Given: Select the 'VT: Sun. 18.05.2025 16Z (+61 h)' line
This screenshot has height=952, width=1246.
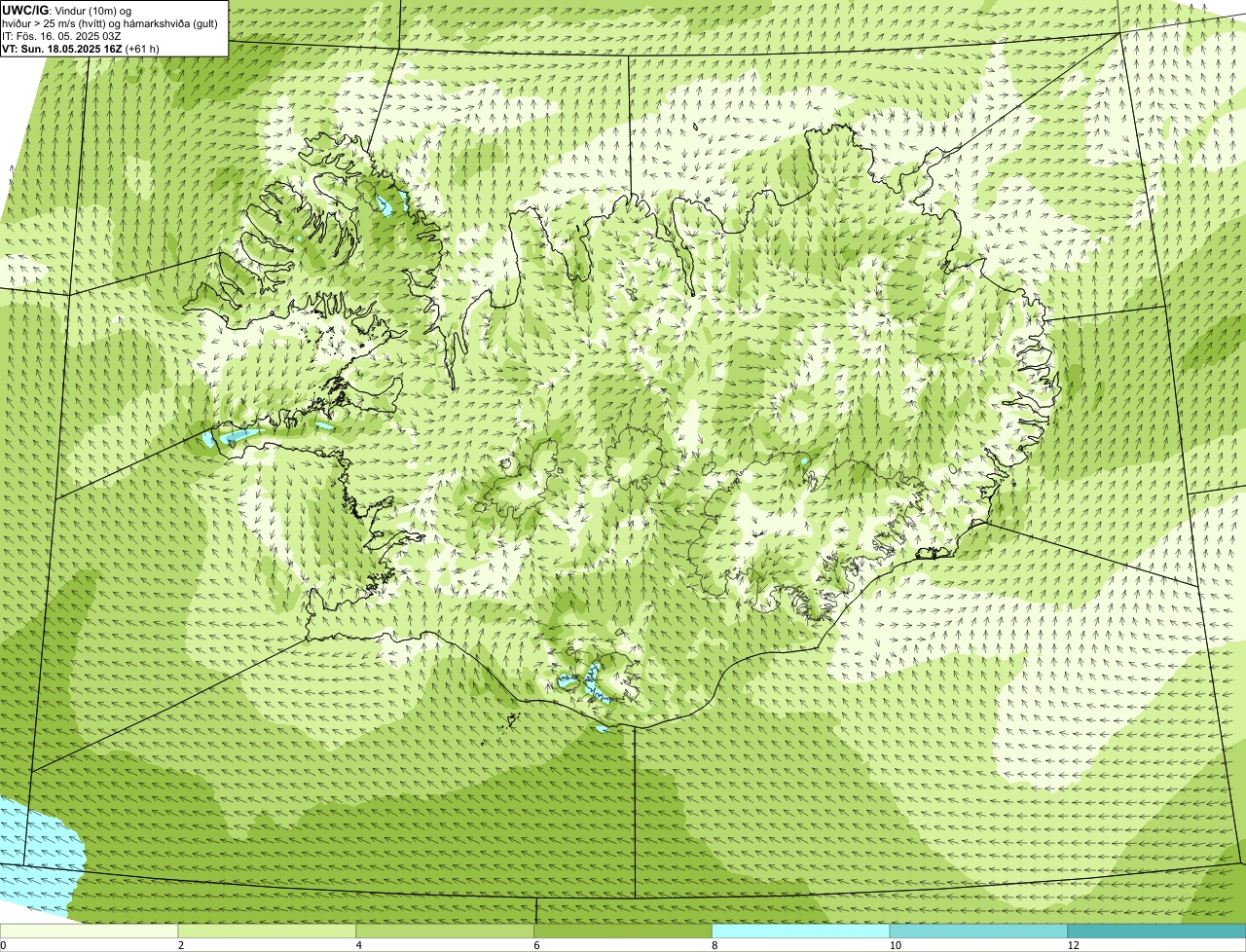Looking at the screenshot, I should pos(81,49).
